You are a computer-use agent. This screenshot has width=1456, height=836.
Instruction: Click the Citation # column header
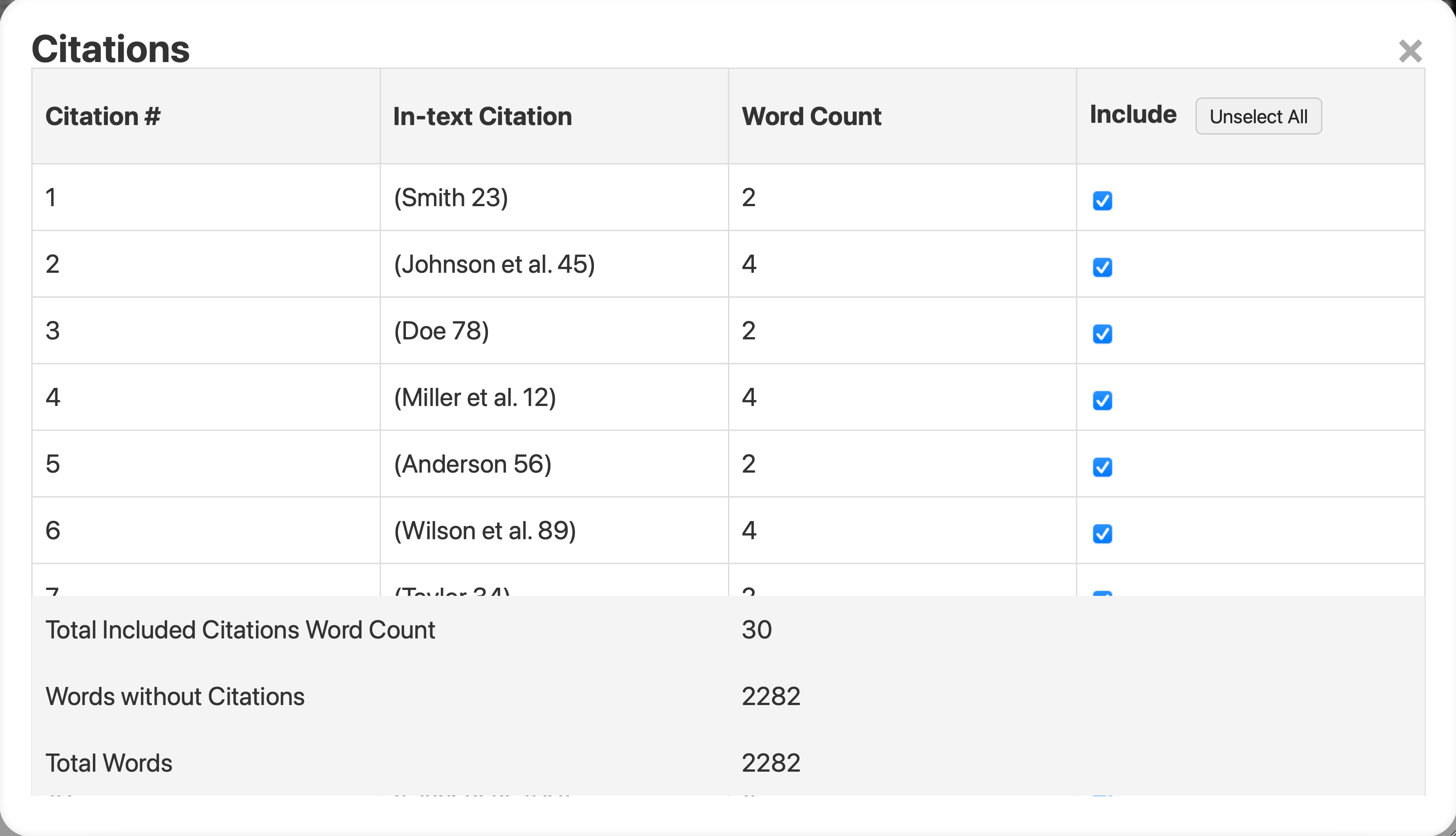(103, 116)
